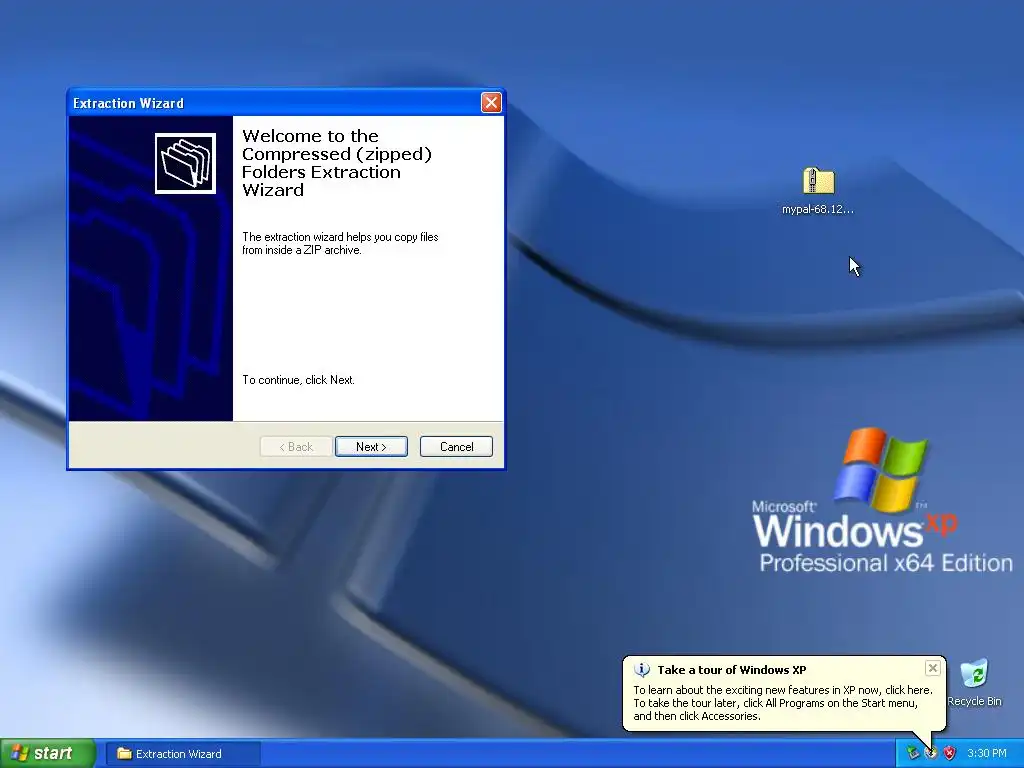
Task: Click the wizard Welcome heading text
Action: (337, 163)
